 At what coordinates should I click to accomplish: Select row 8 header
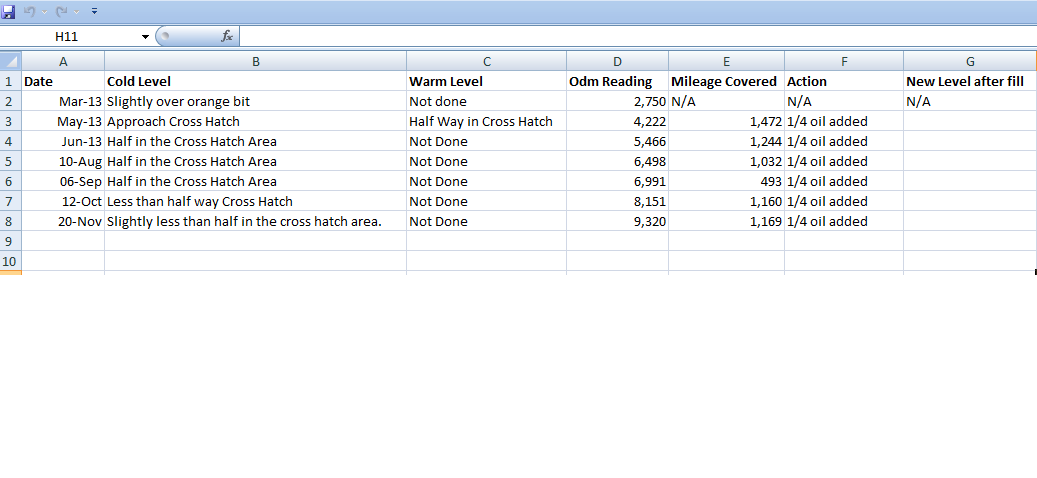(x=11, y=221)
